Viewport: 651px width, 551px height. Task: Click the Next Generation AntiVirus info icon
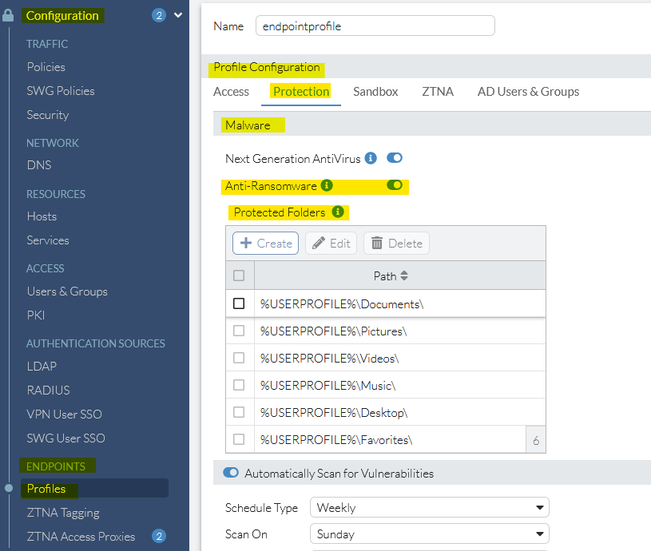371,158
